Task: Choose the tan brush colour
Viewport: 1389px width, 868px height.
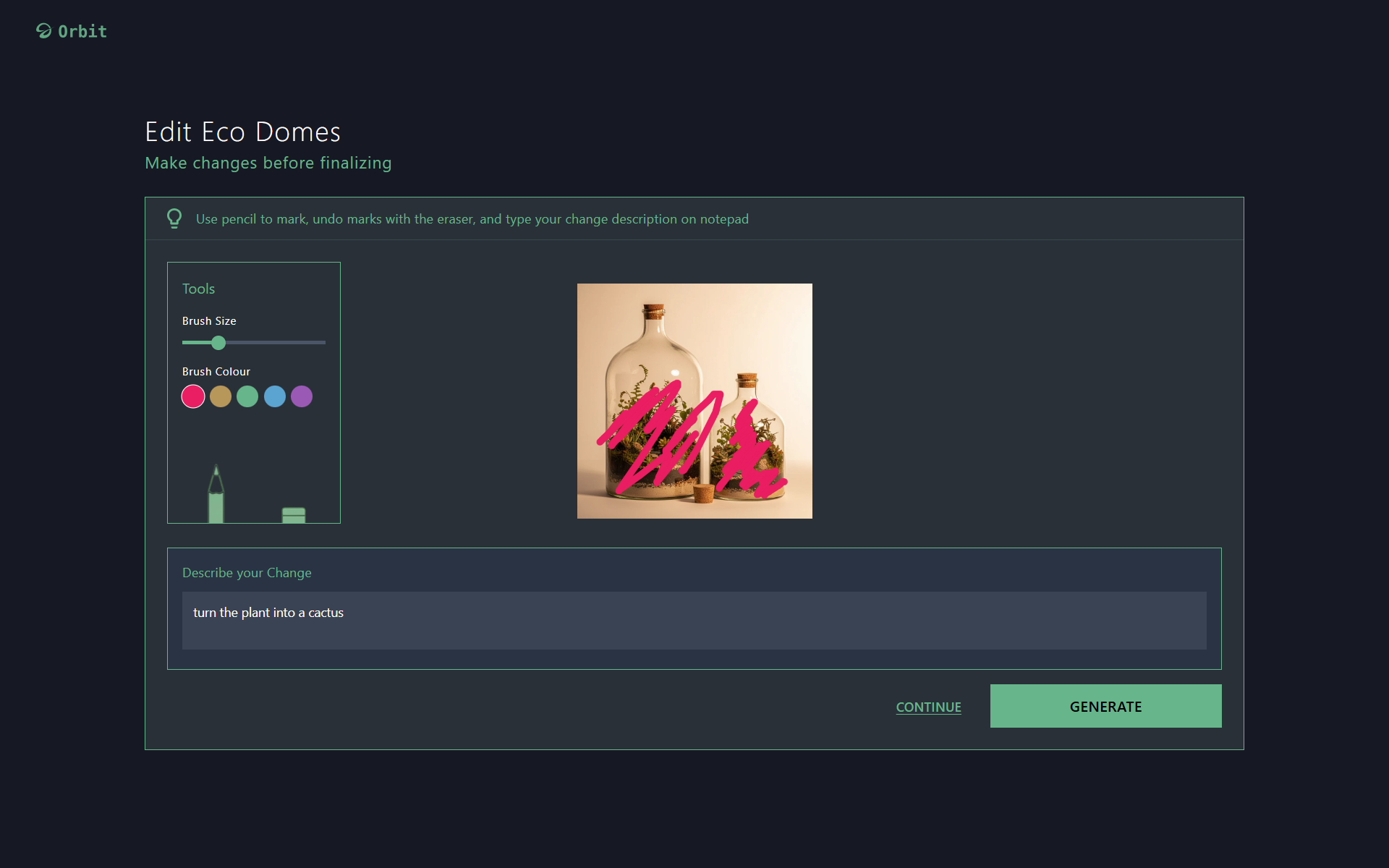Action: click(x=221, y=396)
